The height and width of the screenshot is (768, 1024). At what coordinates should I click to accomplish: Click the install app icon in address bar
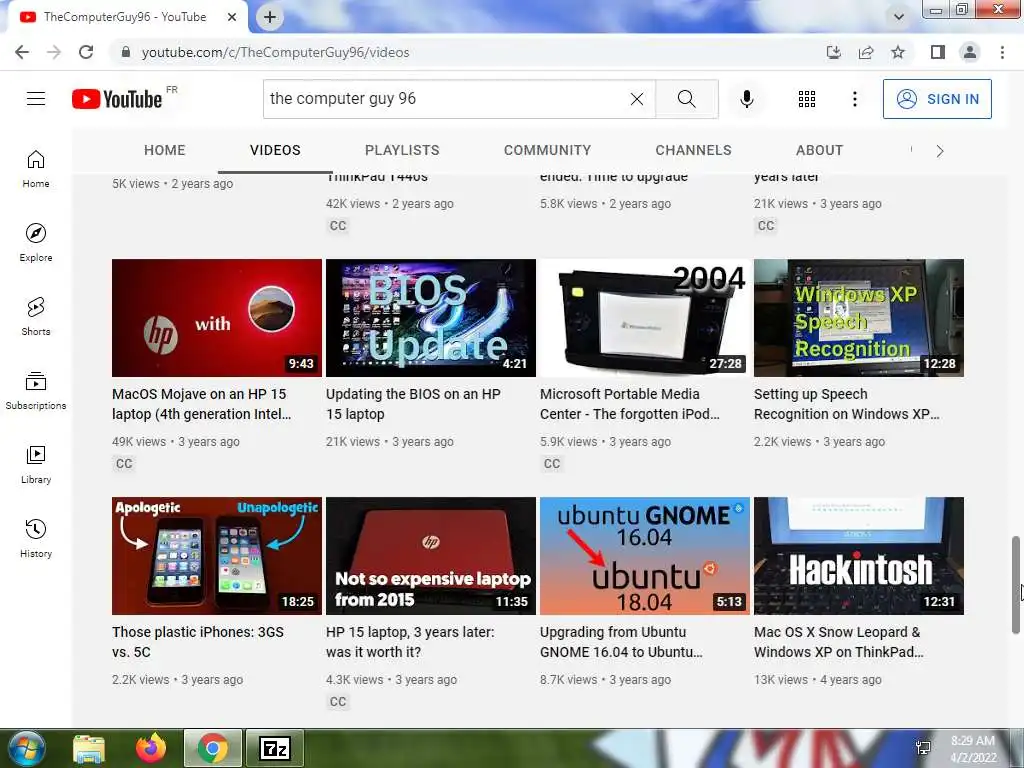coord(834,52)
